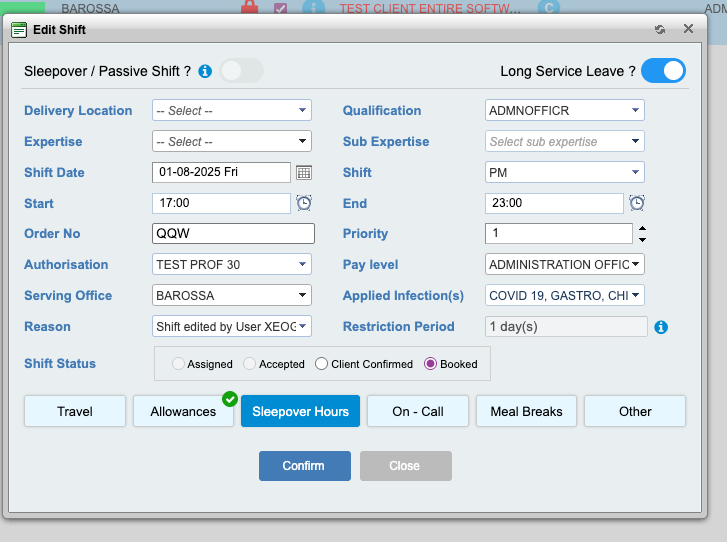Select the Client Confirmed radio button
This screenshot has height=542, width=727.
[322, 364]
